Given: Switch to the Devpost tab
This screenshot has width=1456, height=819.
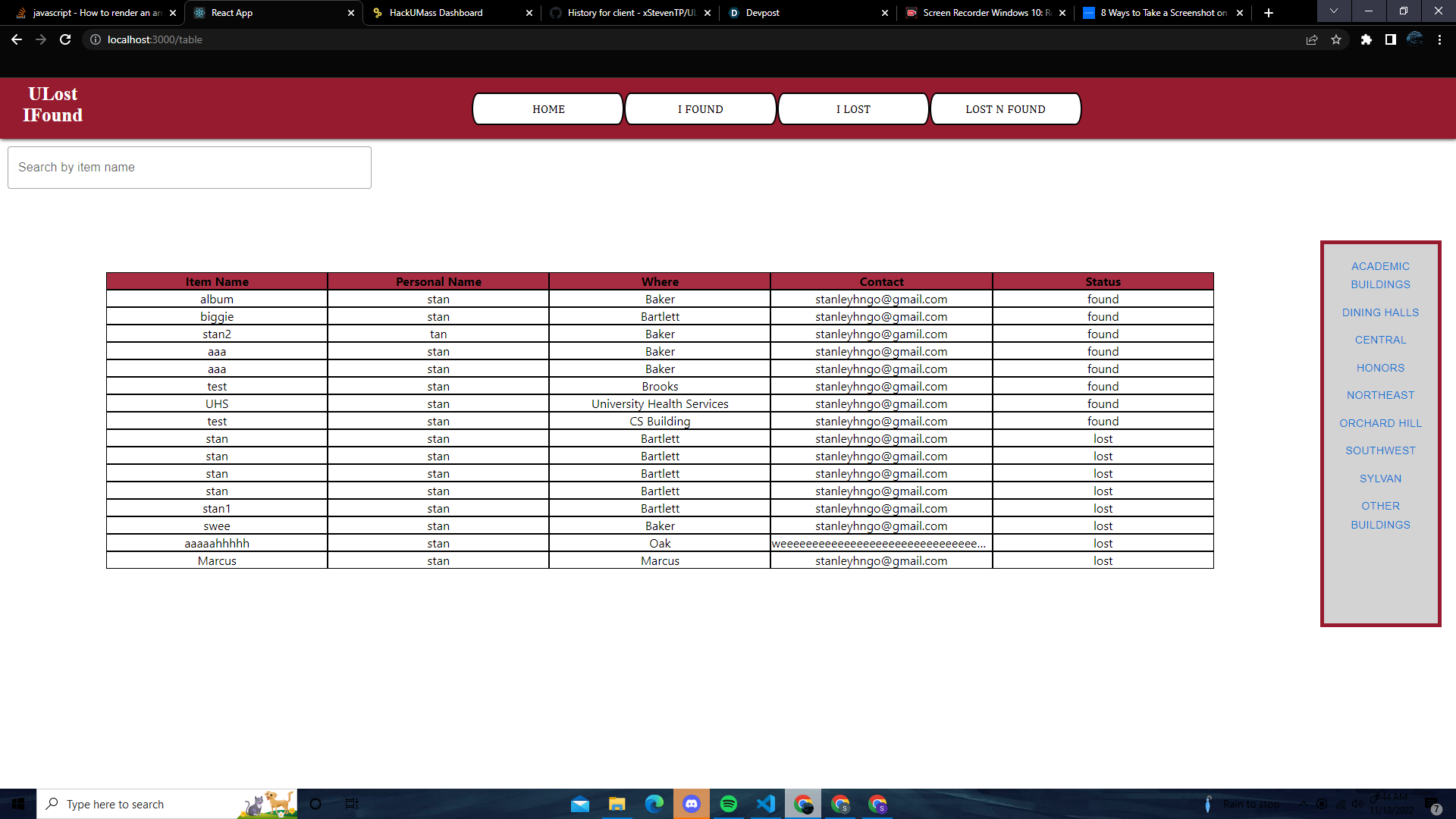Looking at the screenshot, I should coord(762,13).
